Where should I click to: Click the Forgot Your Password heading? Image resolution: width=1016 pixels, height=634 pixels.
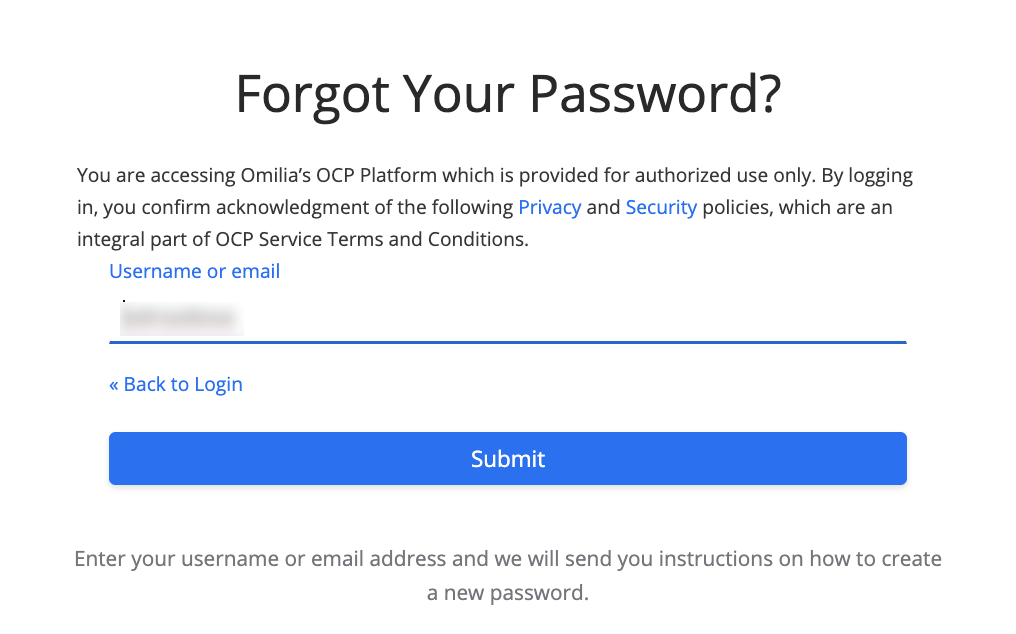(507, 93)
